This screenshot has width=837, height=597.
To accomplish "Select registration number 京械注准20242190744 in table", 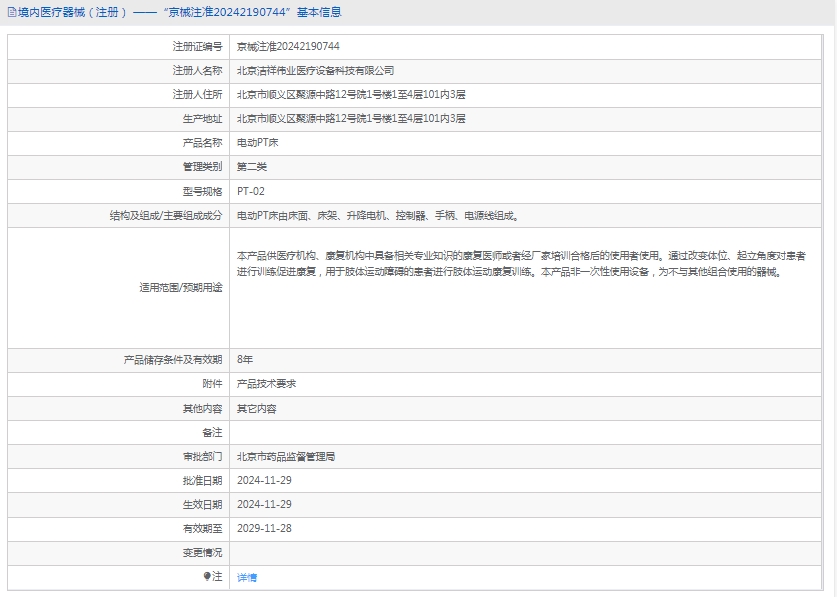I will tap(288, 47).
